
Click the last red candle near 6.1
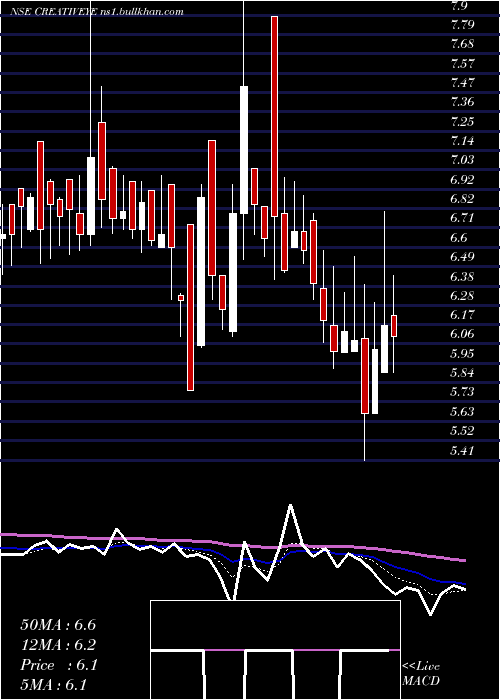click(394, 326)
